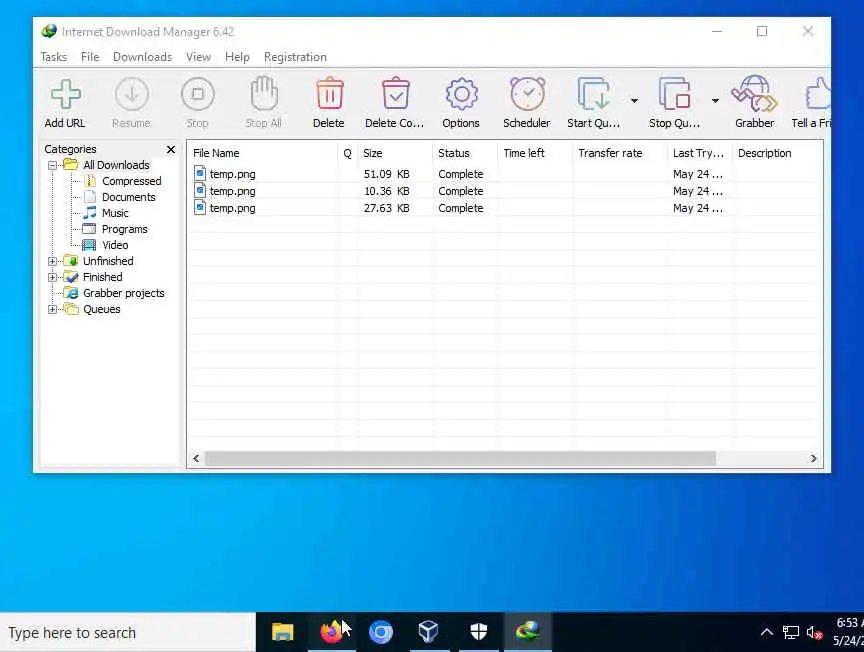Select Grabber projects in the tree

[x=123, y=293]
